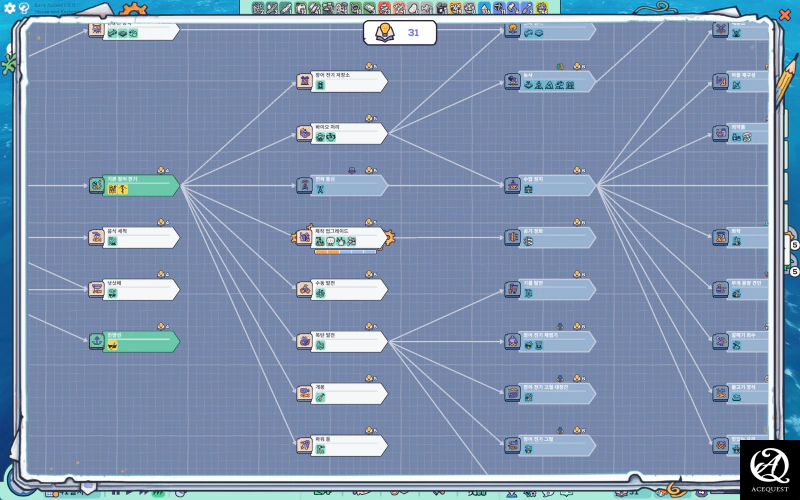Screen dimensions: 800x500
Task: Click the progress bar under 제작 업그레이드
Action: tap(345, 252)
